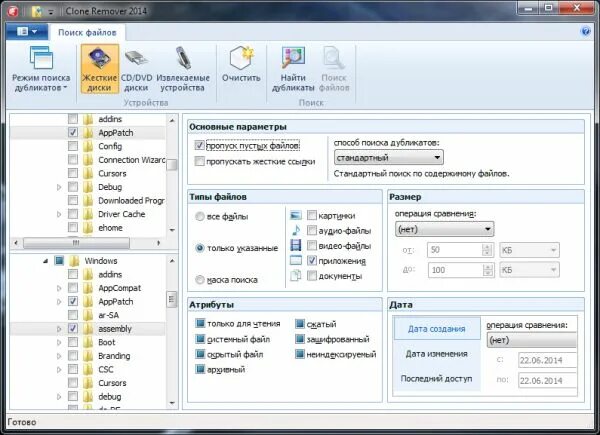The width and height of the screenshot is (600, 435).
Task: Click the greyed Поиск файлов ribbon icon
Action: (x=334, y=69)
